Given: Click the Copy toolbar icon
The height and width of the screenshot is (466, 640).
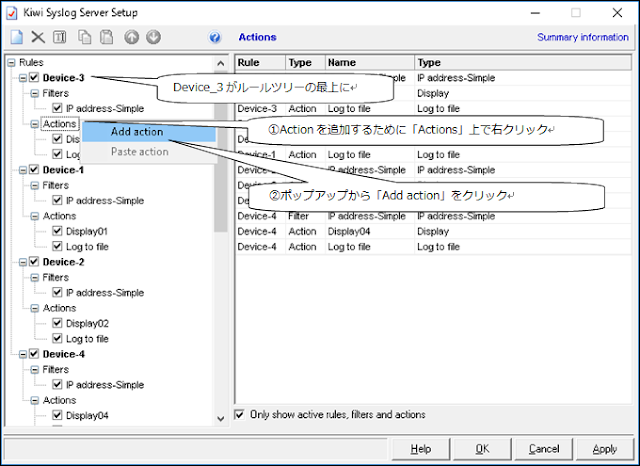Looking at the screenshot, I should (84, 37).
